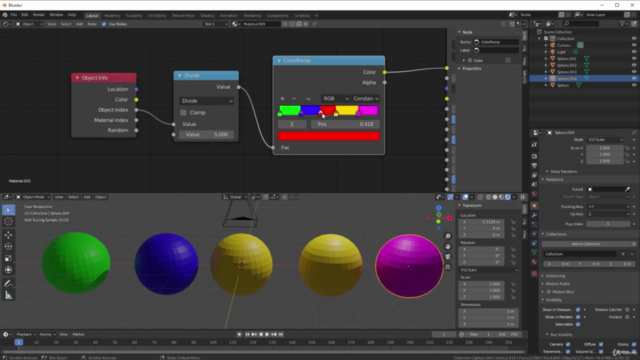Open the Modifiers wrench properties tab

[534, 215]
